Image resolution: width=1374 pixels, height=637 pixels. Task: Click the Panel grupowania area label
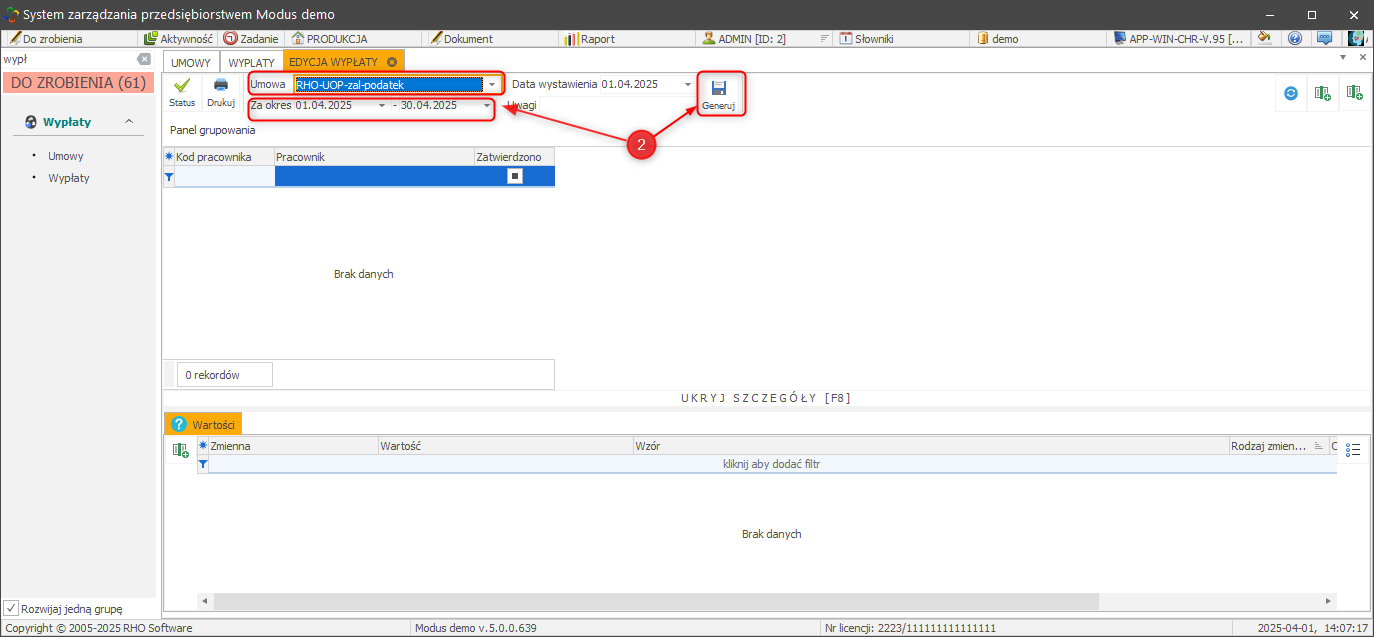(x=213, y=130)
